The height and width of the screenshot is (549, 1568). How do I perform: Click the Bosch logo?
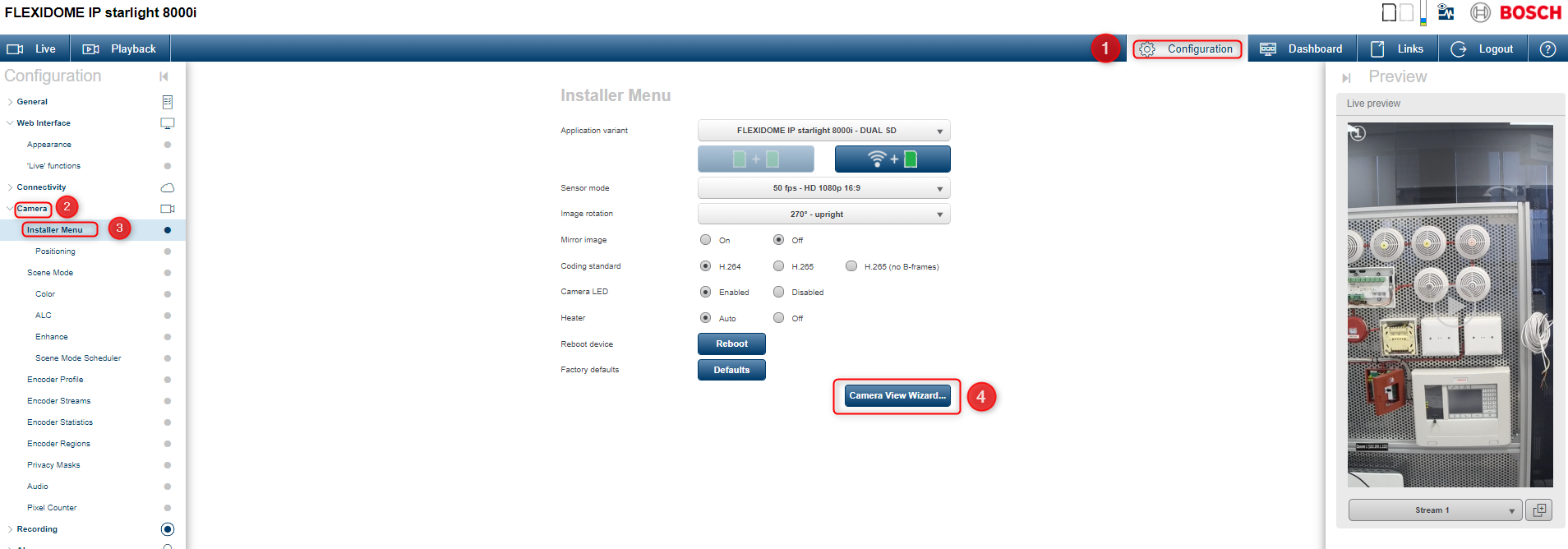point(1516,12)
